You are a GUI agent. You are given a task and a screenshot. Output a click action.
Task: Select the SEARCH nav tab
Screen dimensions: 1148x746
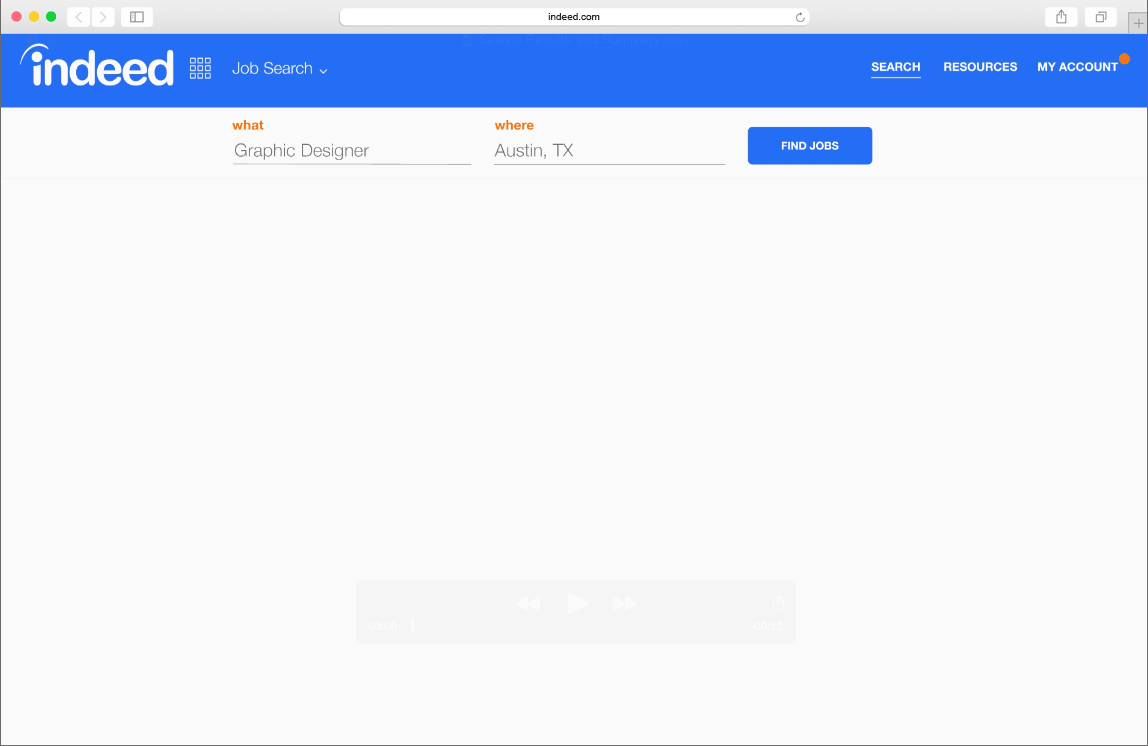coord(895,67)
